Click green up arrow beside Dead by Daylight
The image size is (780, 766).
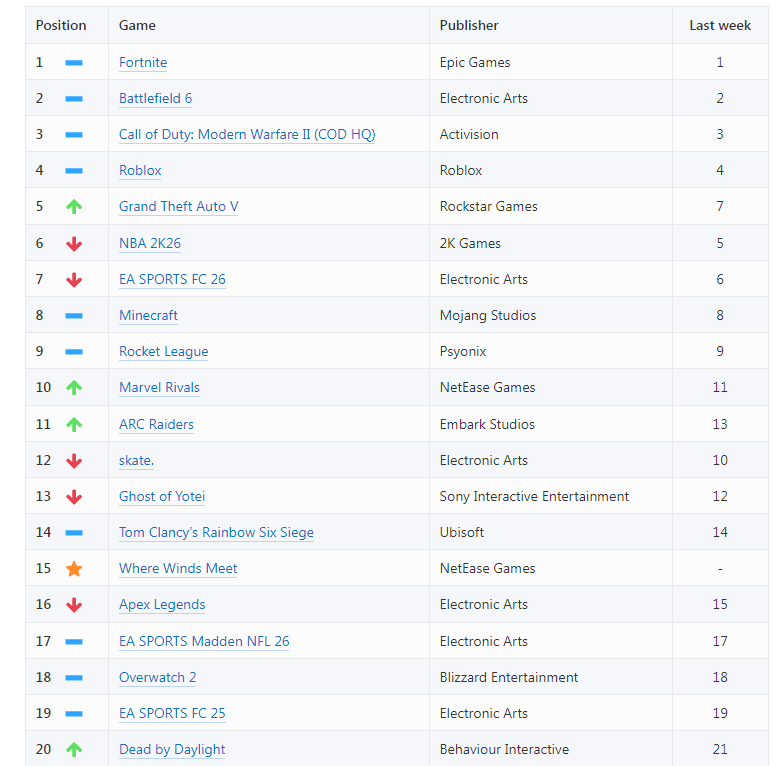[x=74, y=750]
